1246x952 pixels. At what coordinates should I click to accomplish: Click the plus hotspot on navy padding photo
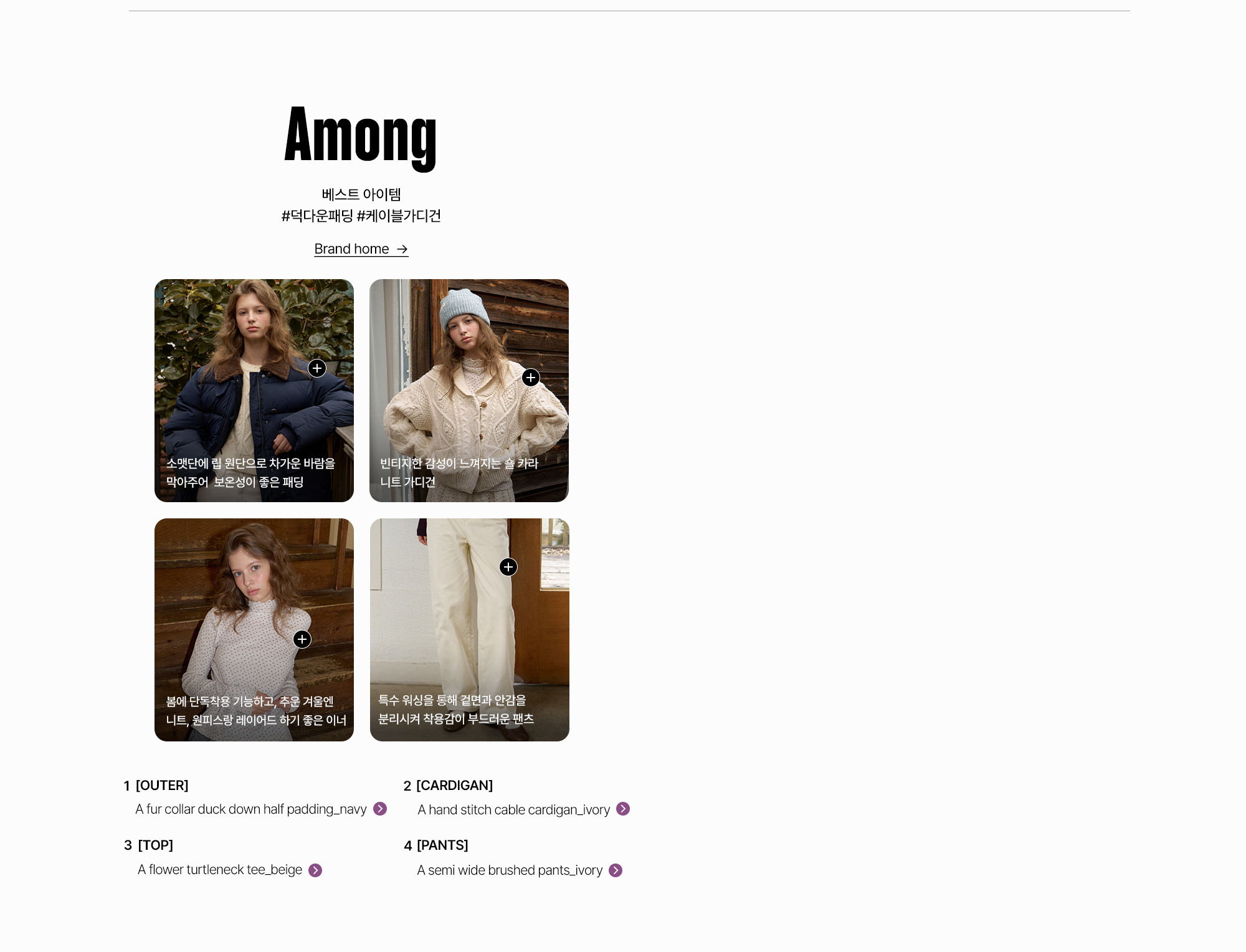[x=317, y=368]
